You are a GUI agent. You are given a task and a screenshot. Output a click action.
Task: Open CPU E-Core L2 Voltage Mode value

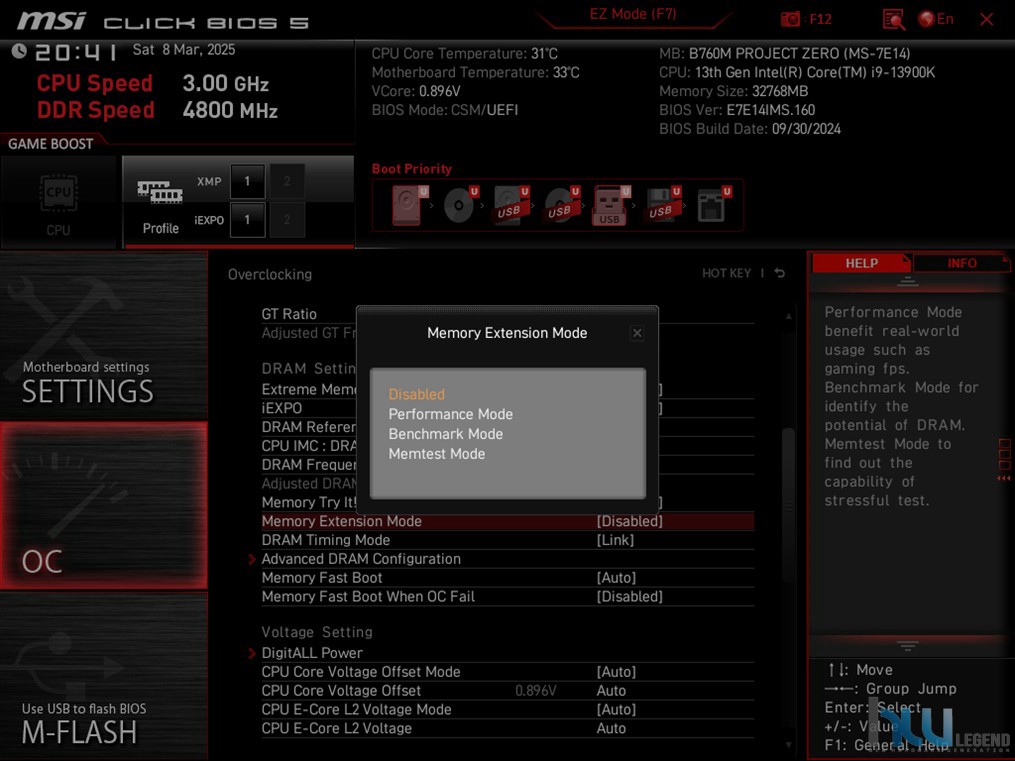(x=616, y=710)
